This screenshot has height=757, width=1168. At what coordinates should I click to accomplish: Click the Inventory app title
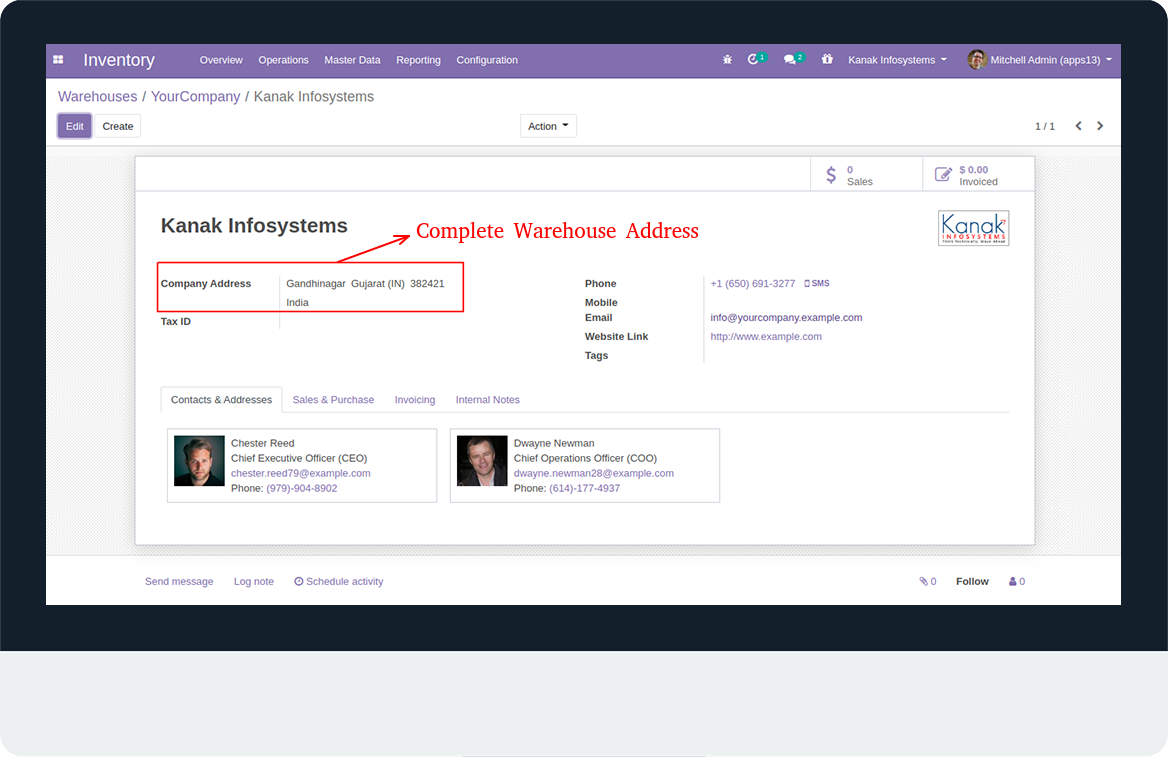[119, 60]
